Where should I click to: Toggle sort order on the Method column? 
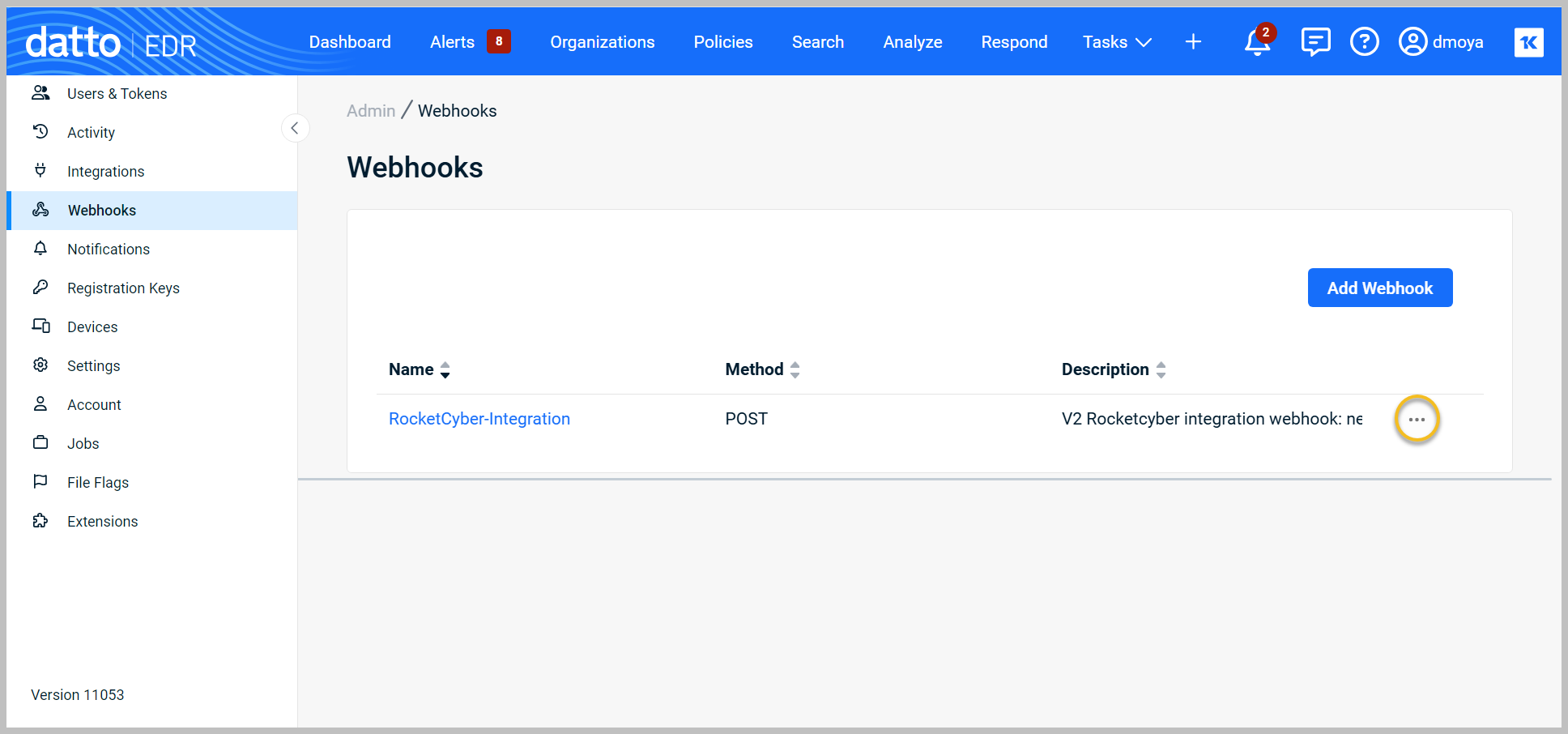pos(795,369)
